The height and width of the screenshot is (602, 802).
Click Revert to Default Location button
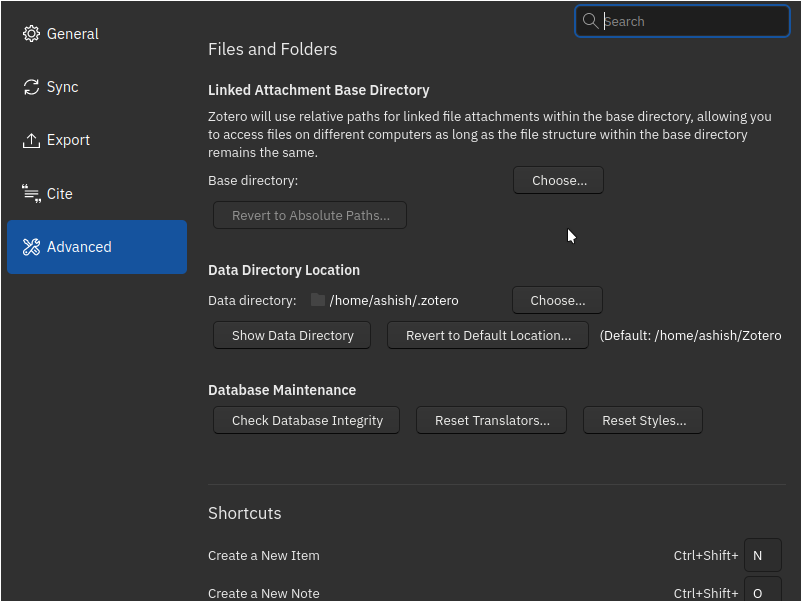[x=488, y=335]
